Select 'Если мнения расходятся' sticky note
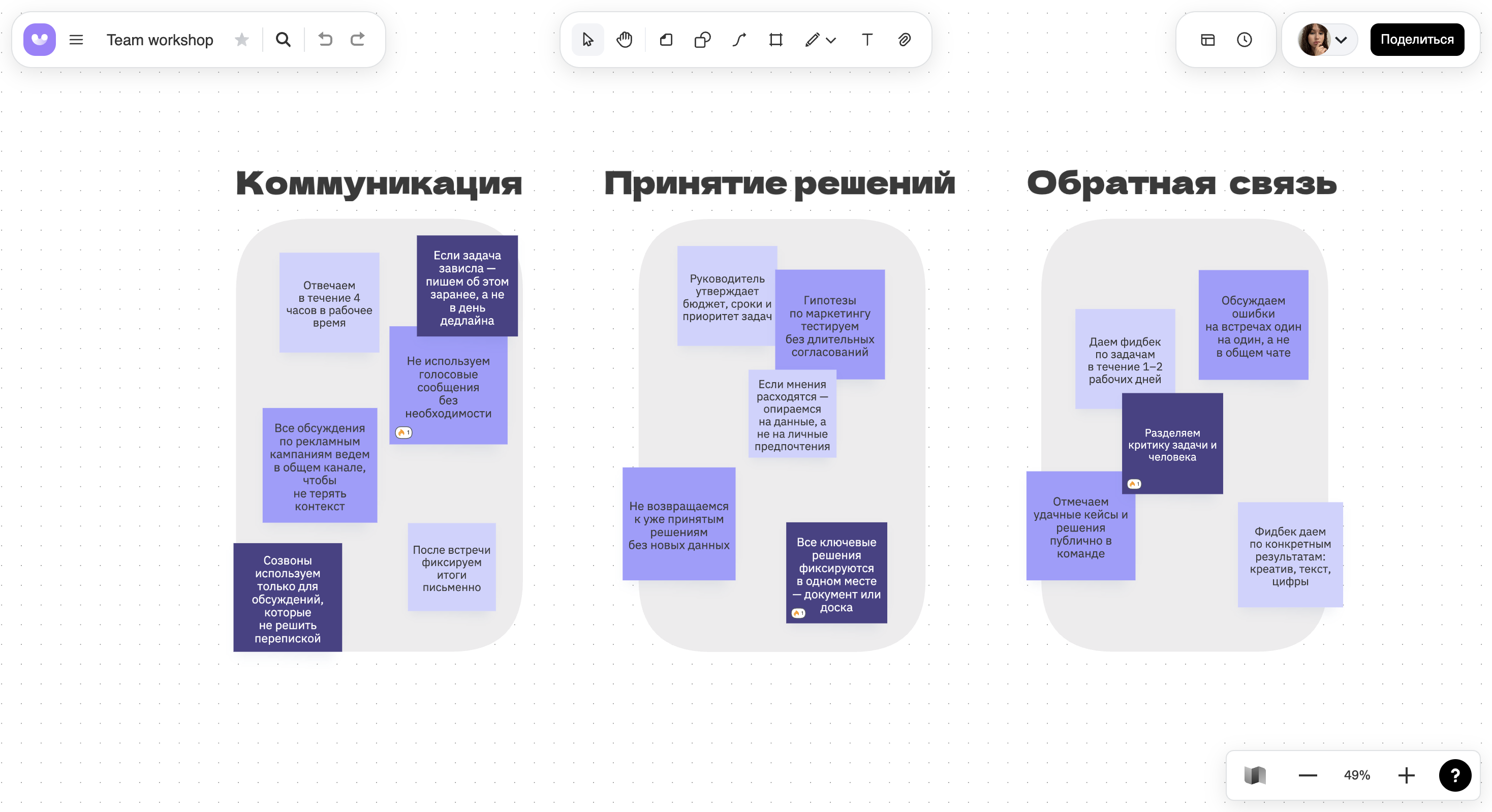The image size is (1492, 812). pos(792,414)
